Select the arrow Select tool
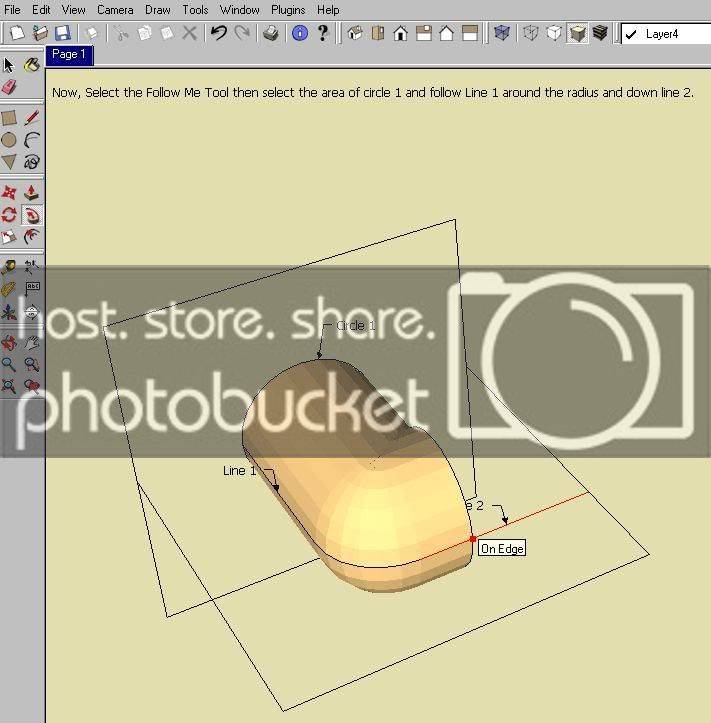 click(x=9, y=65)
